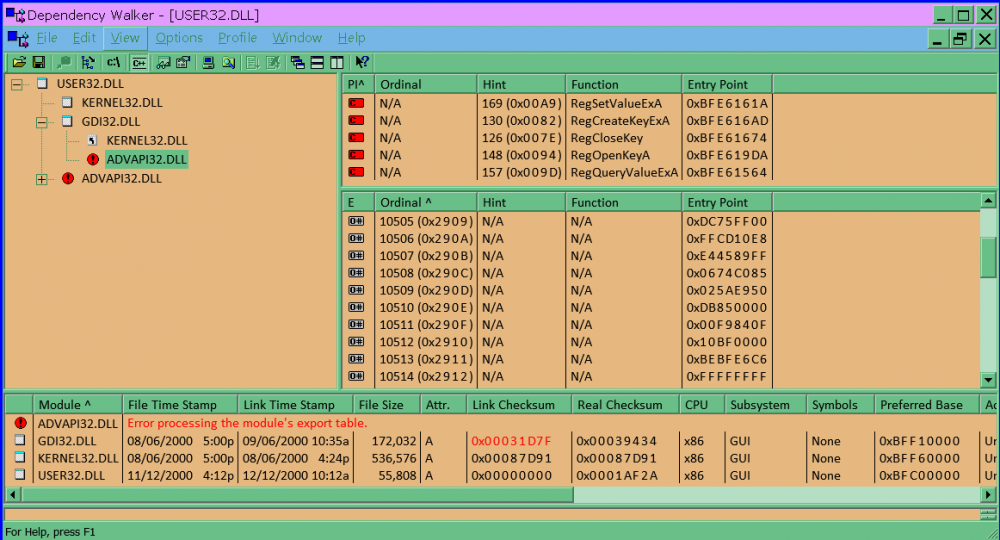
Task: Click the module list horizontal scrollbar thumb
Action: (290, 494)
